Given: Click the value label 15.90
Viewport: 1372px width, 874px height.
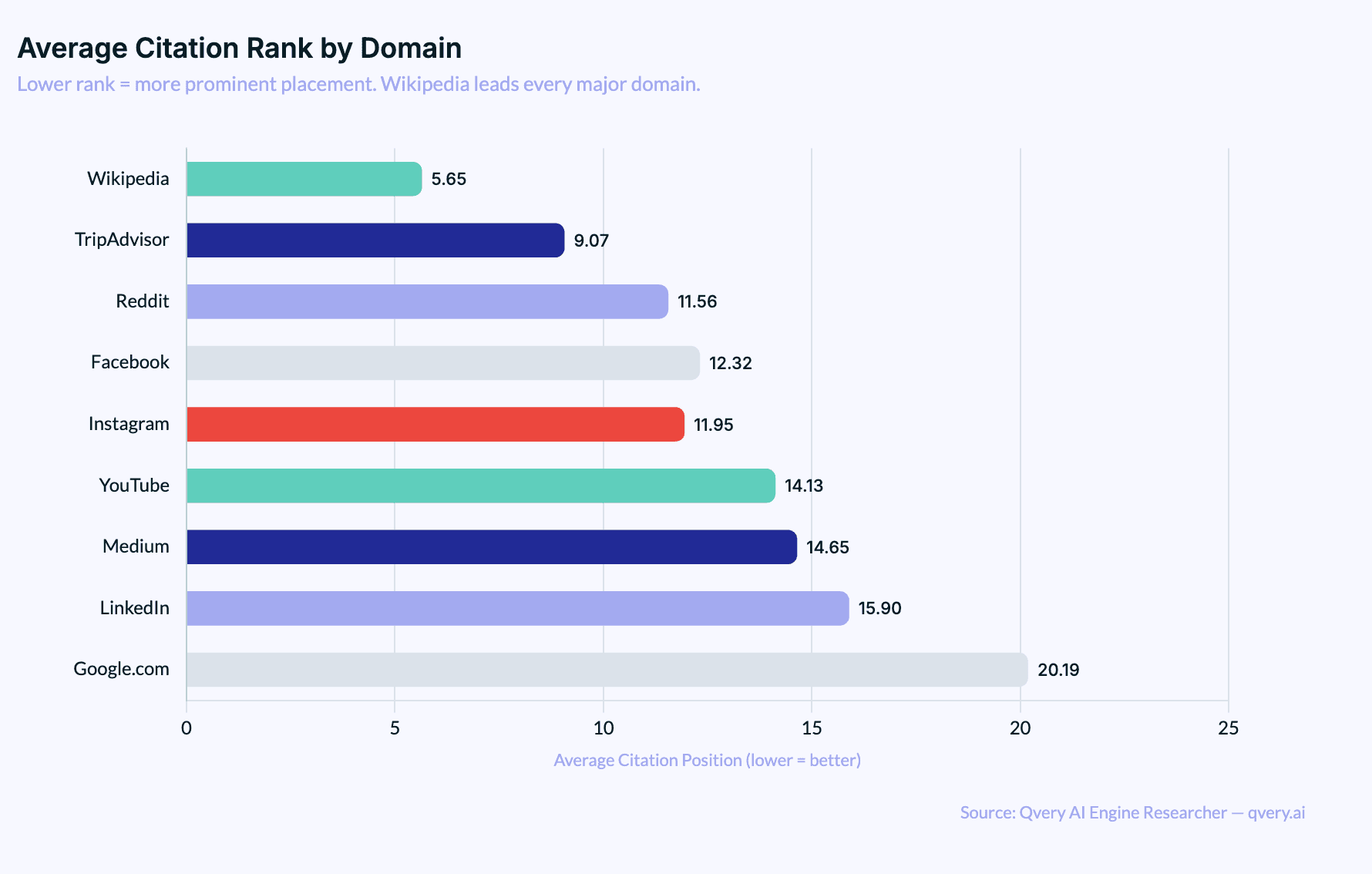Looking at the screenshot, I should (880, 608).
